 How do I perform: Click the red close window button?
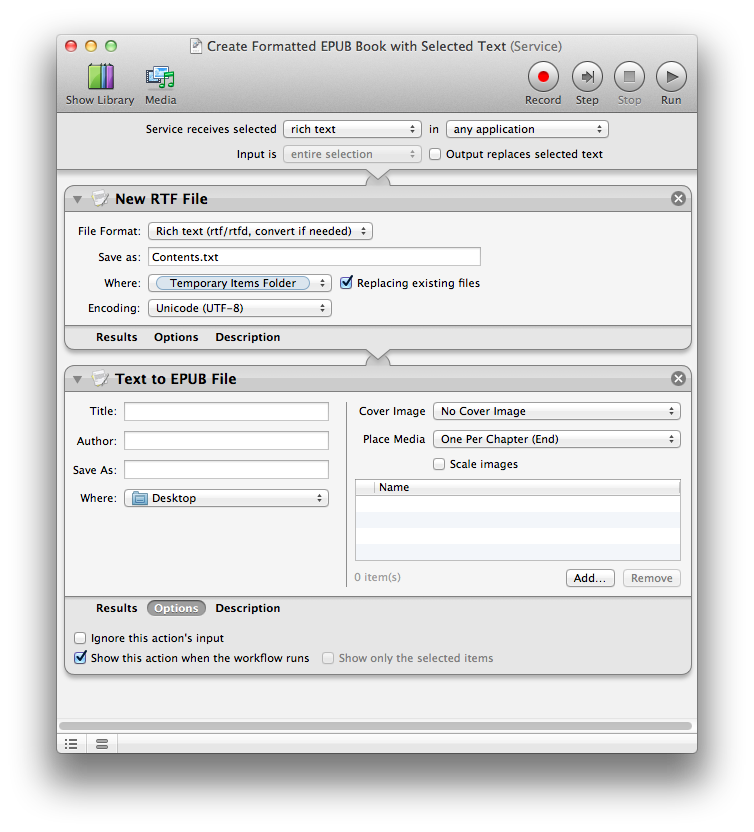click(x=71, y=46)
